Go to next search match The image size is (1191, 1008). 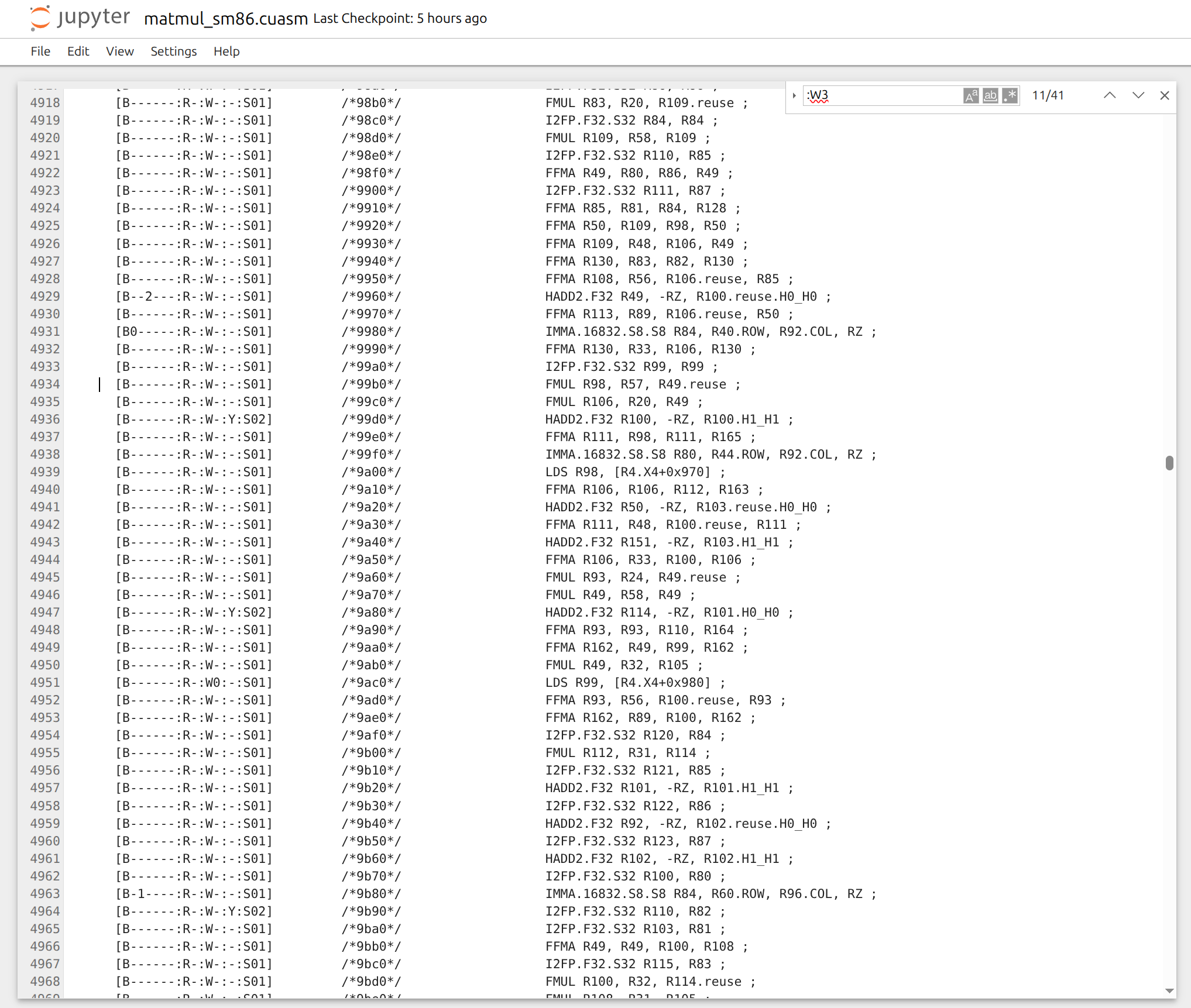click(x=1138, y=95)
